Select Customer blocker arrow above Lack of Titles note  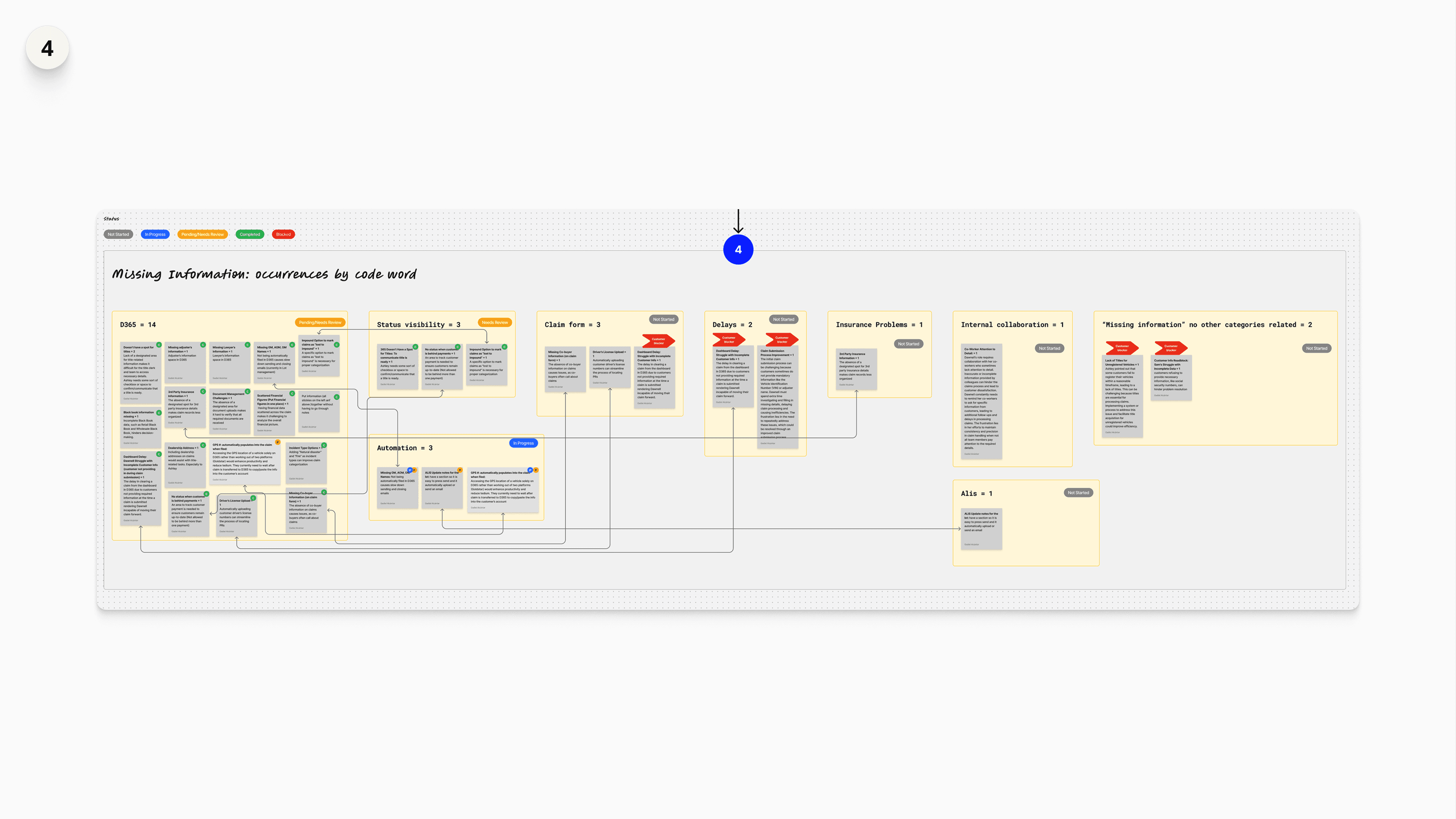pos(1122,348)
